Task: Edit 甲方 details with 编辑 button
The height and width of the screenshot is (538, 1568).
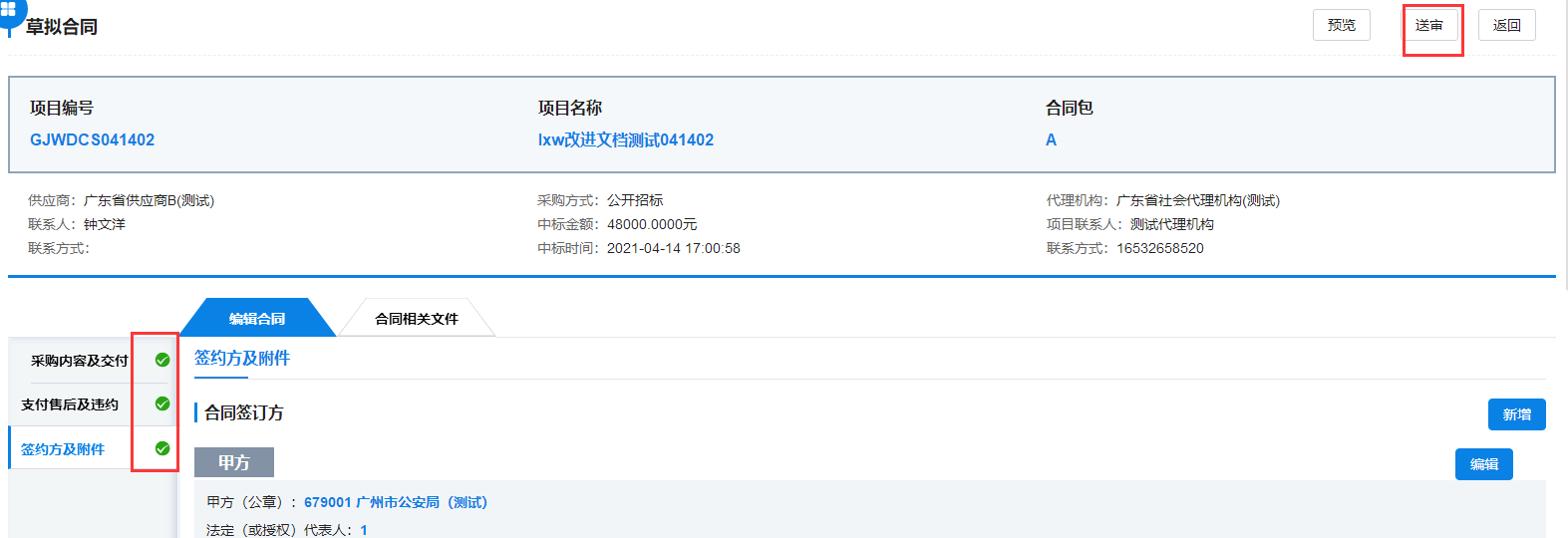Action: pyautogui.click(x=1483, y=464)
